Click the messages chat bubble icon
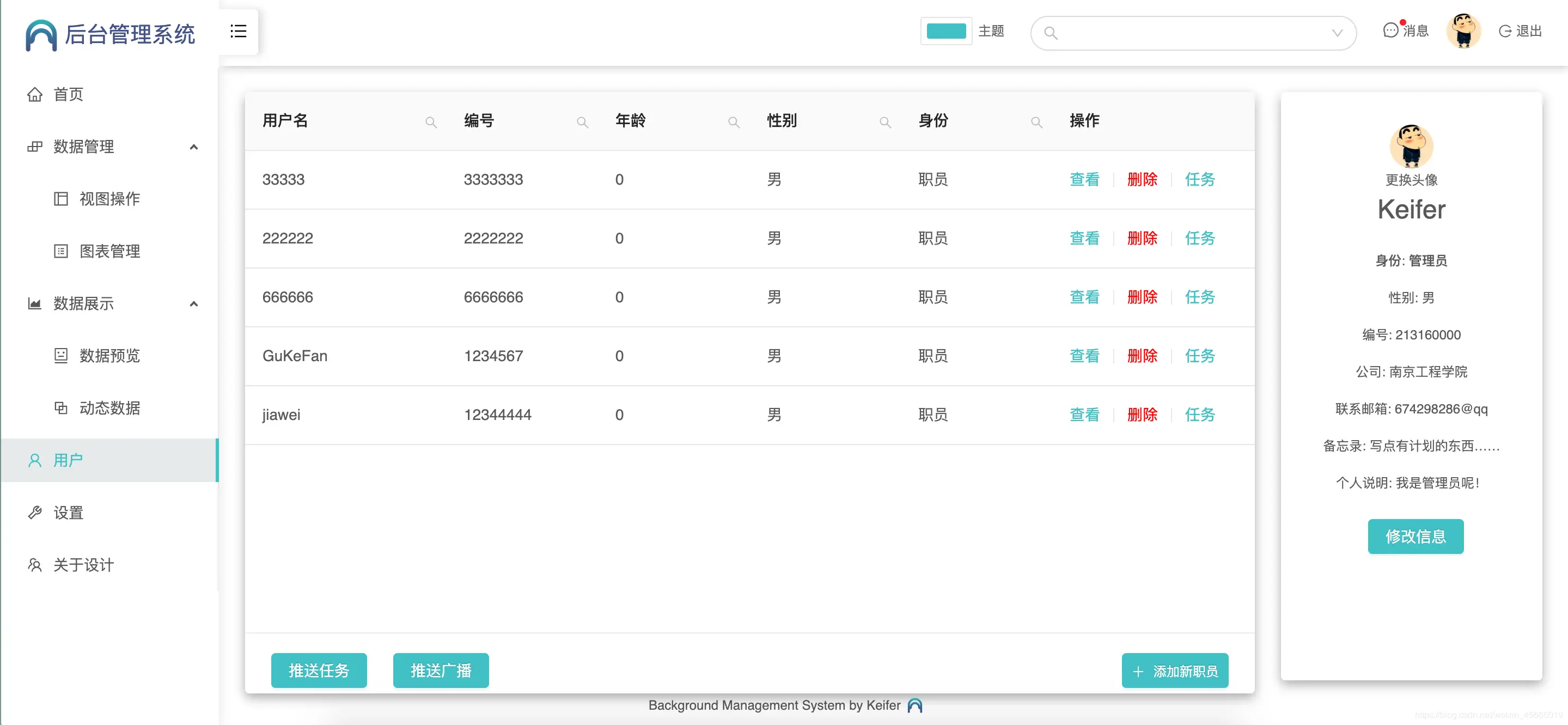The height and width of the screenshot is (725, 1568). [x=1390, y=31]
